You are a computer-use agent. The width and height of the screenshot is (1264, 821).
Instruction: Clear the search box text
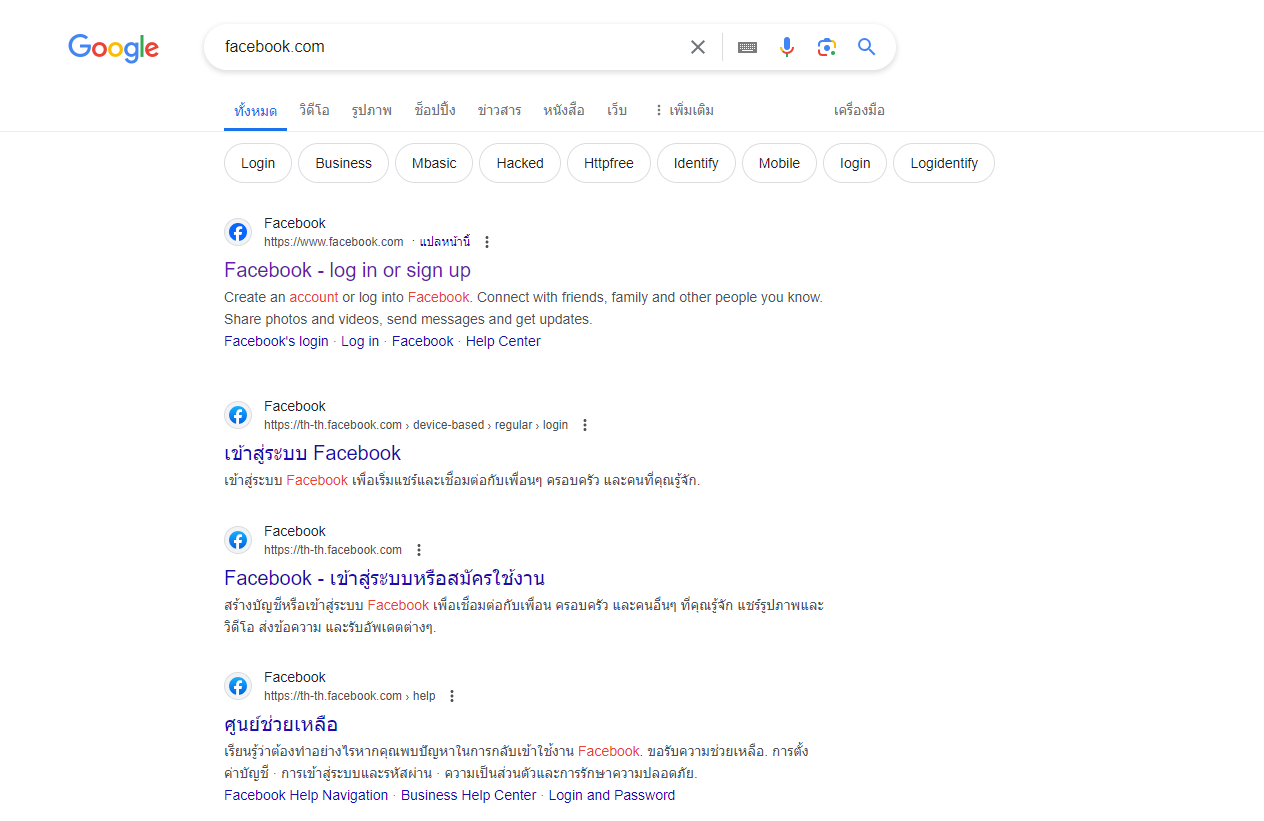[x=698, y=47]
